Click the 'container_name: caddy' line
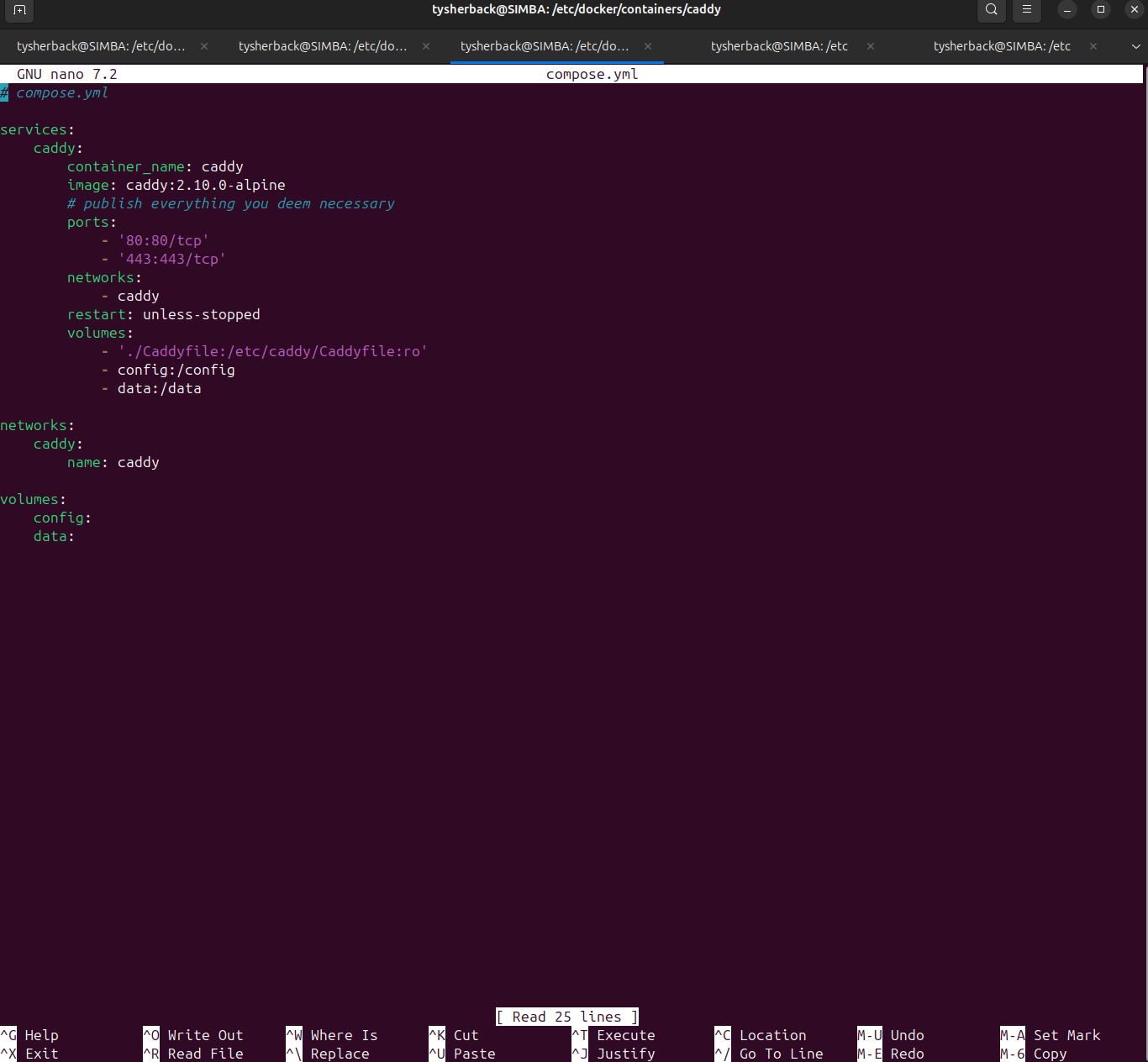The height and width of the screenshot is (1062, 1148). pos(155,166)
